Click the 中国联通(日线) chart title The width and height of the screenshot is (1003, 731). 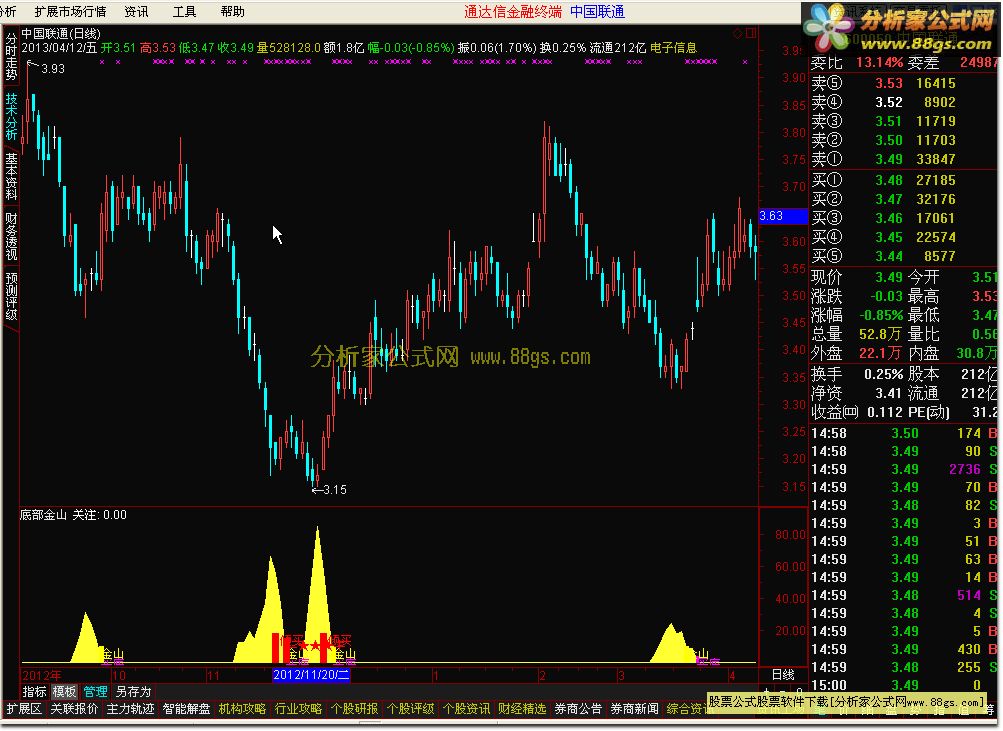pyautogui.click(x=61, y=33)
